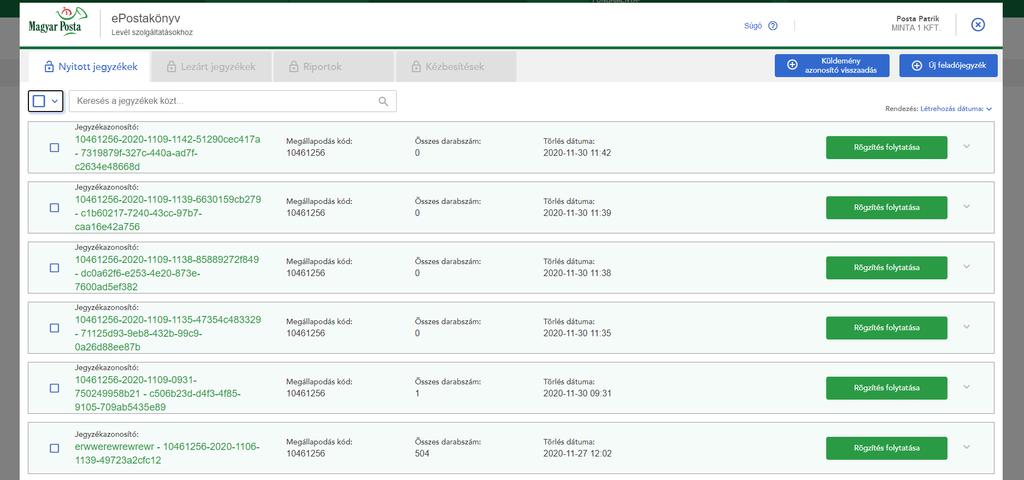This screenshot has width=1024, height=480.
Task: Expand the row deleted 2020-11-27 12:02
Action: point(967,447)
